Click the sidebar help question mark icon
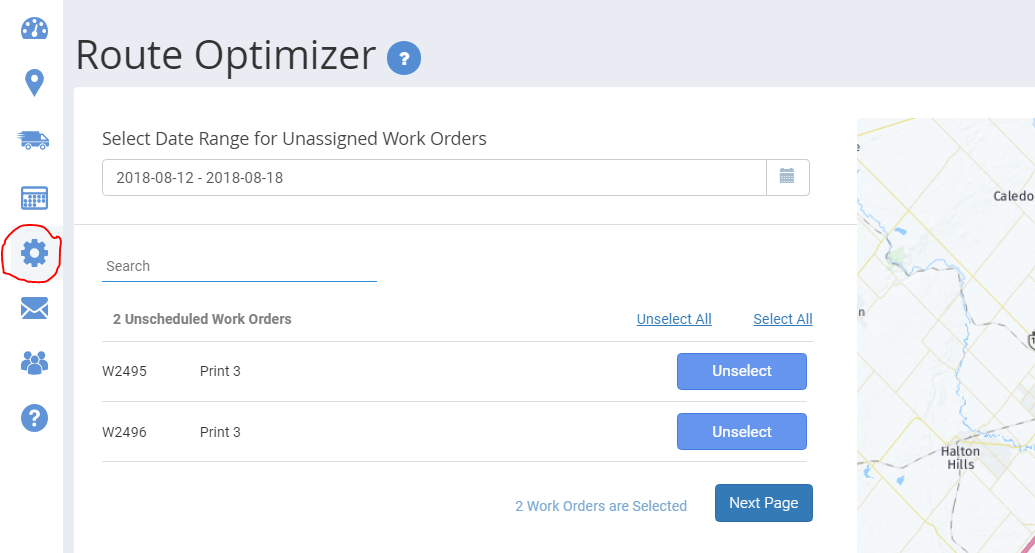The height and width of the screenshot is (553, 1035). [34, 417]
